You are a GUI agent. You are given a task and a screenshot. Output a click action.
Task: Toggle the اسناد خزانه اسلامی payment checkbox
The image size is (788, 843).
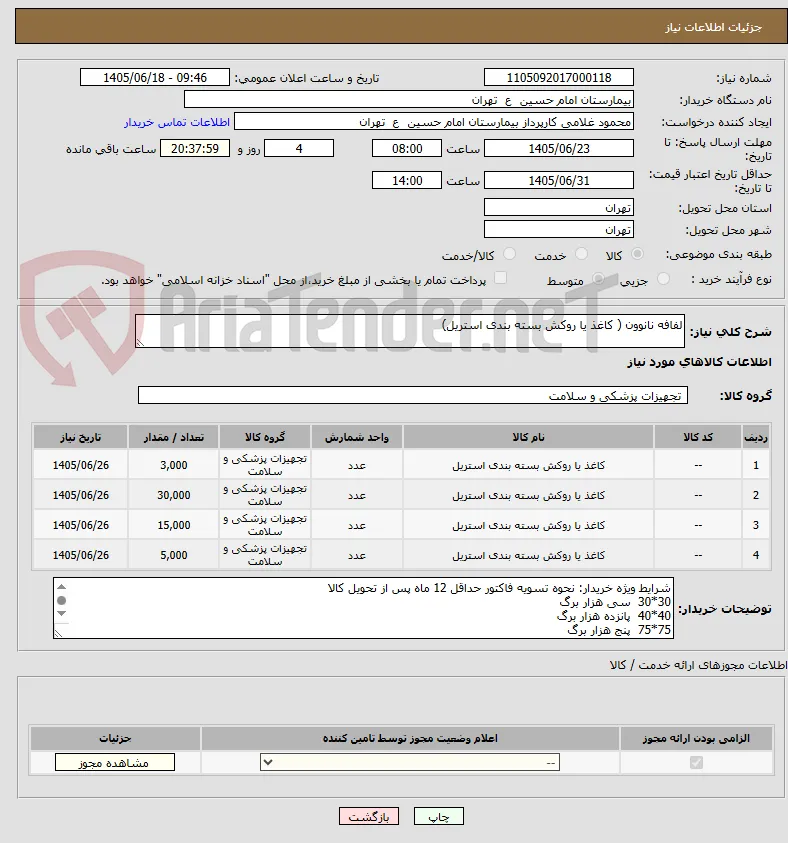pos(500,278)
